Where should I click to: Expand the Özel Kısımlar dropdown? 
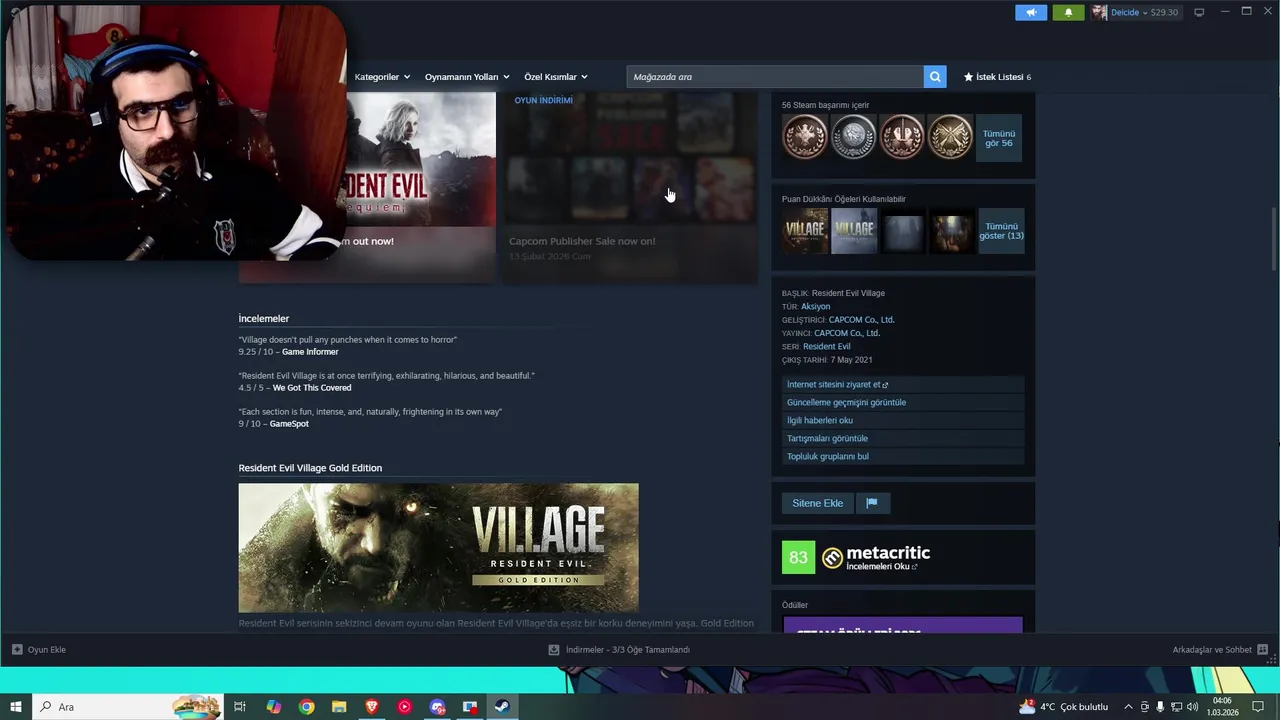(555, 77)
